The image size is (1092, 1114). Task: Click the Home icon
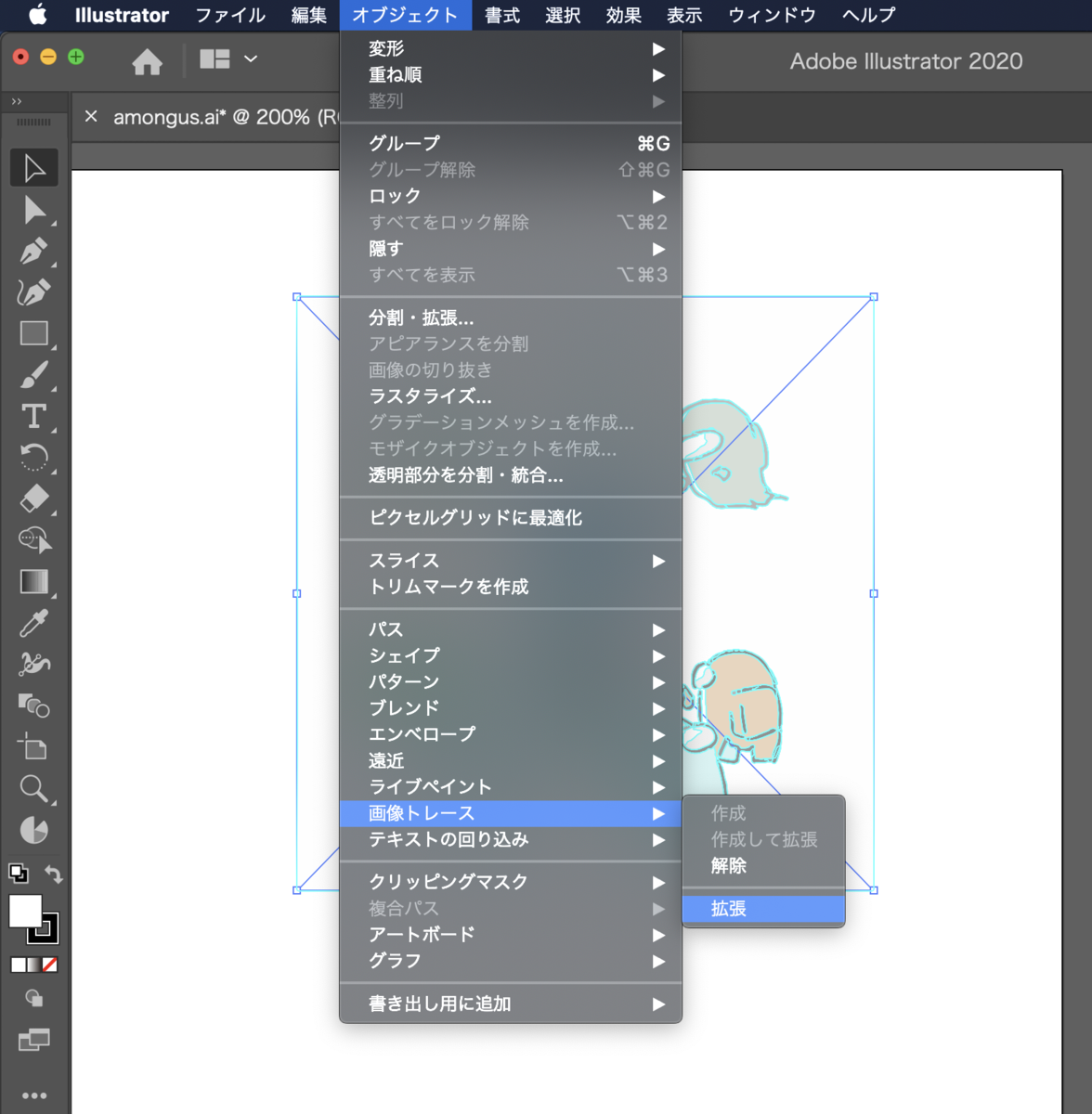coord(147,61)
